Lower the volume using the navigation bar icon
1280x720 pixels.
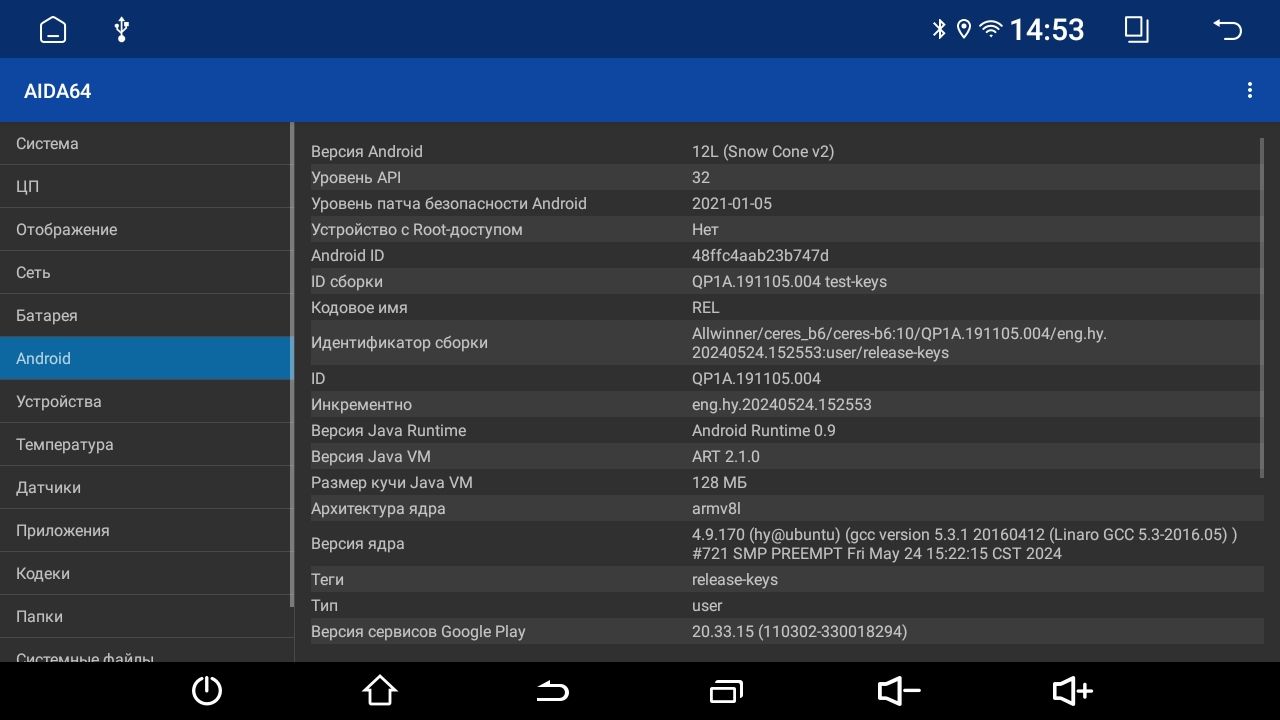897,691
